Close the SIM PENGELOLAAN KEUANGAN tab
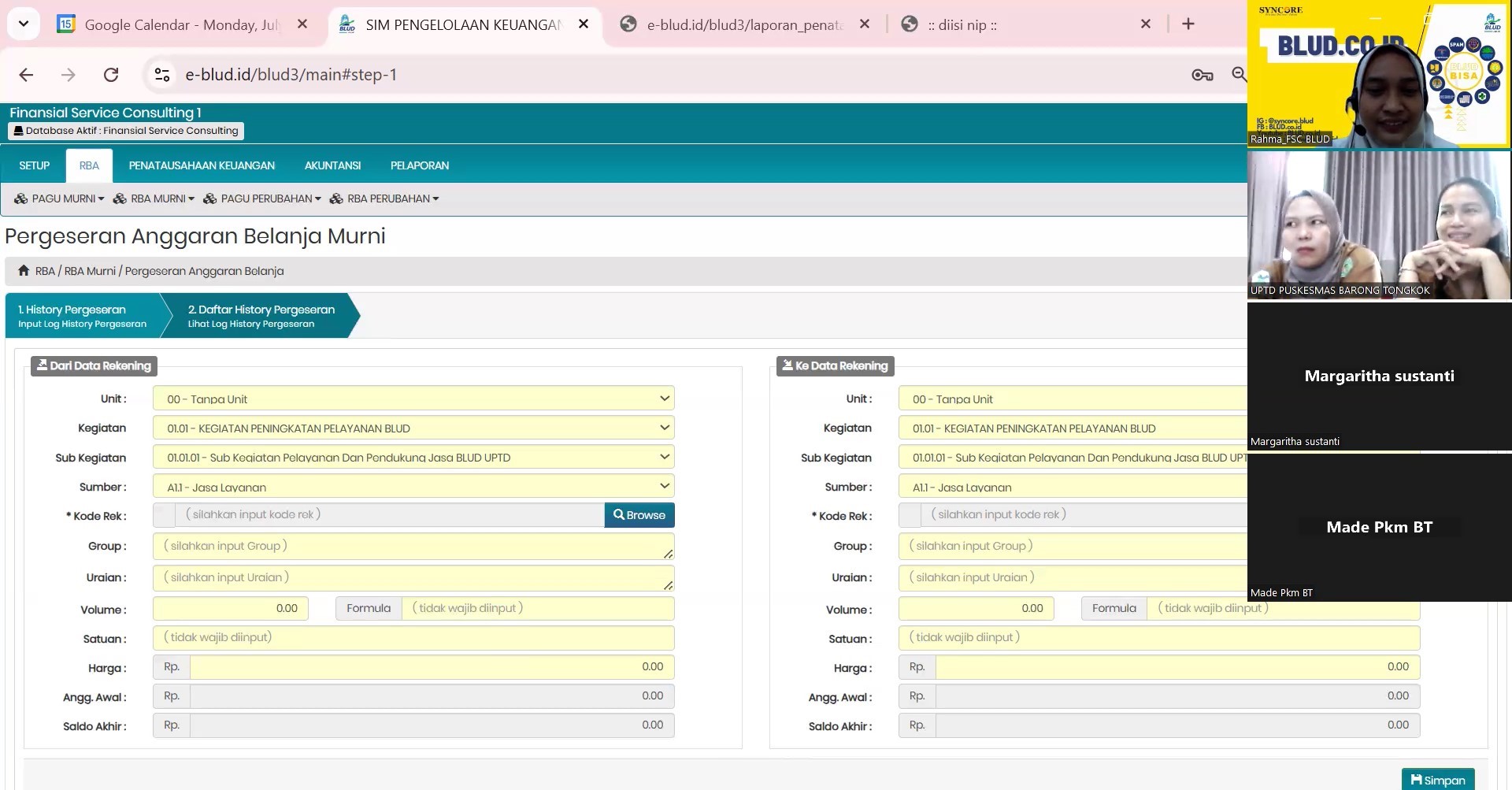 [584, 24]
